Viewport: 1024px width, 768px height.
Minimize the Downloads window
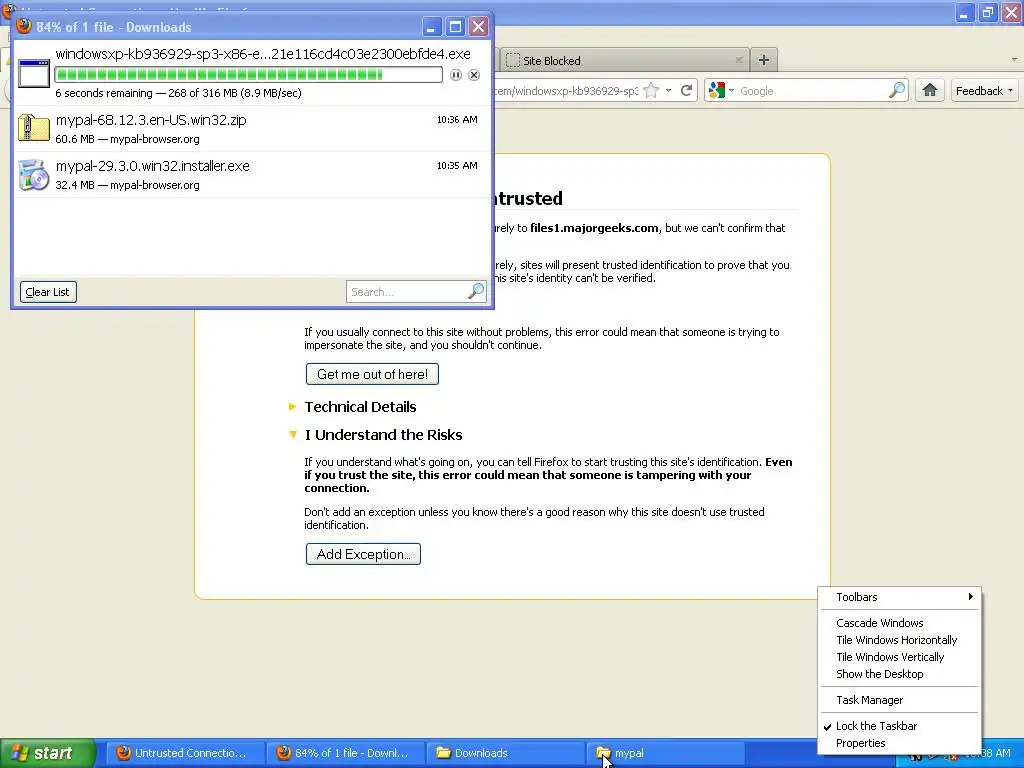click(431, 27)
